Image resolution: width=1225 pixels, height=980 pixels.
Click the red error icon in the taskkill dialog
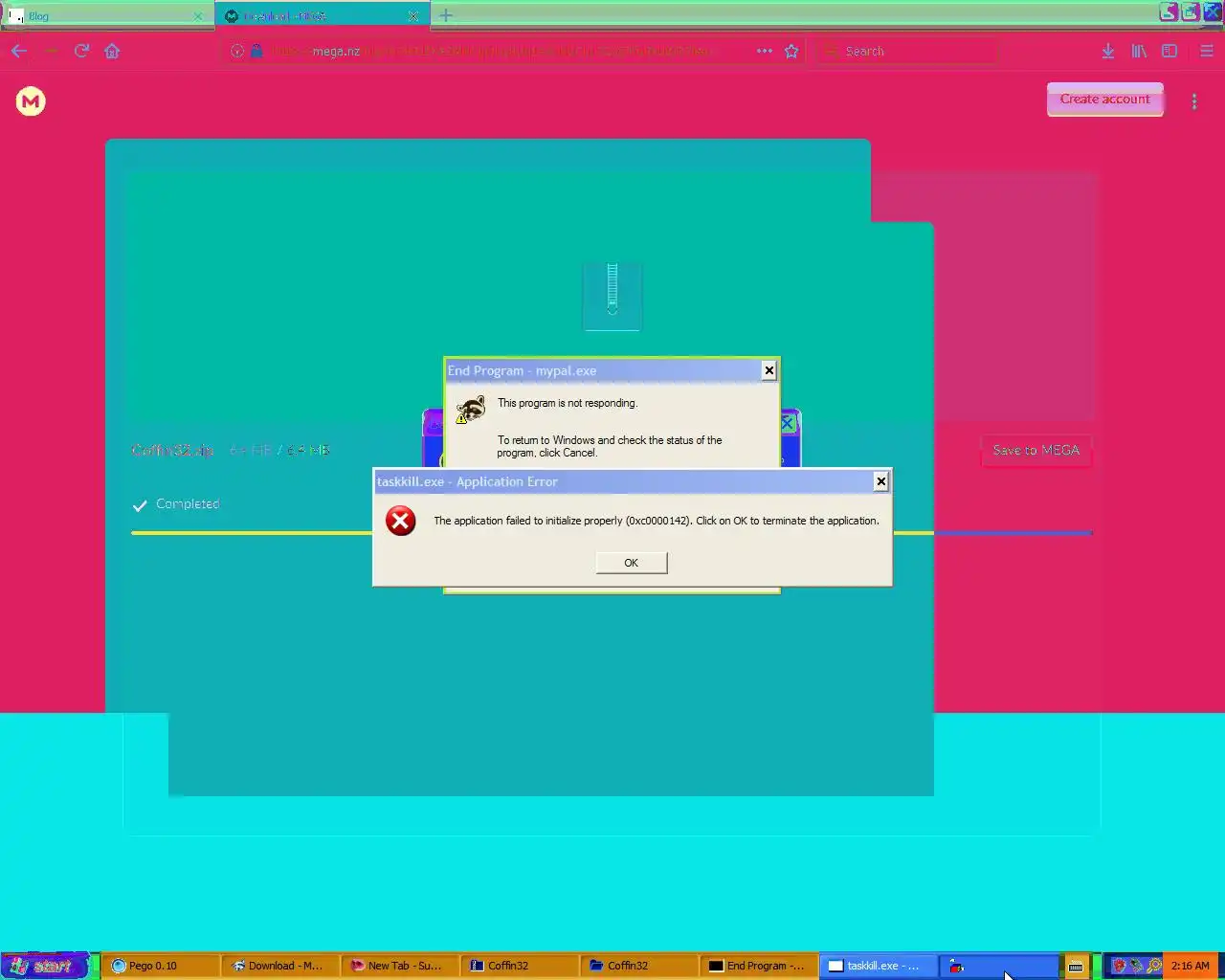click(400, 521)
